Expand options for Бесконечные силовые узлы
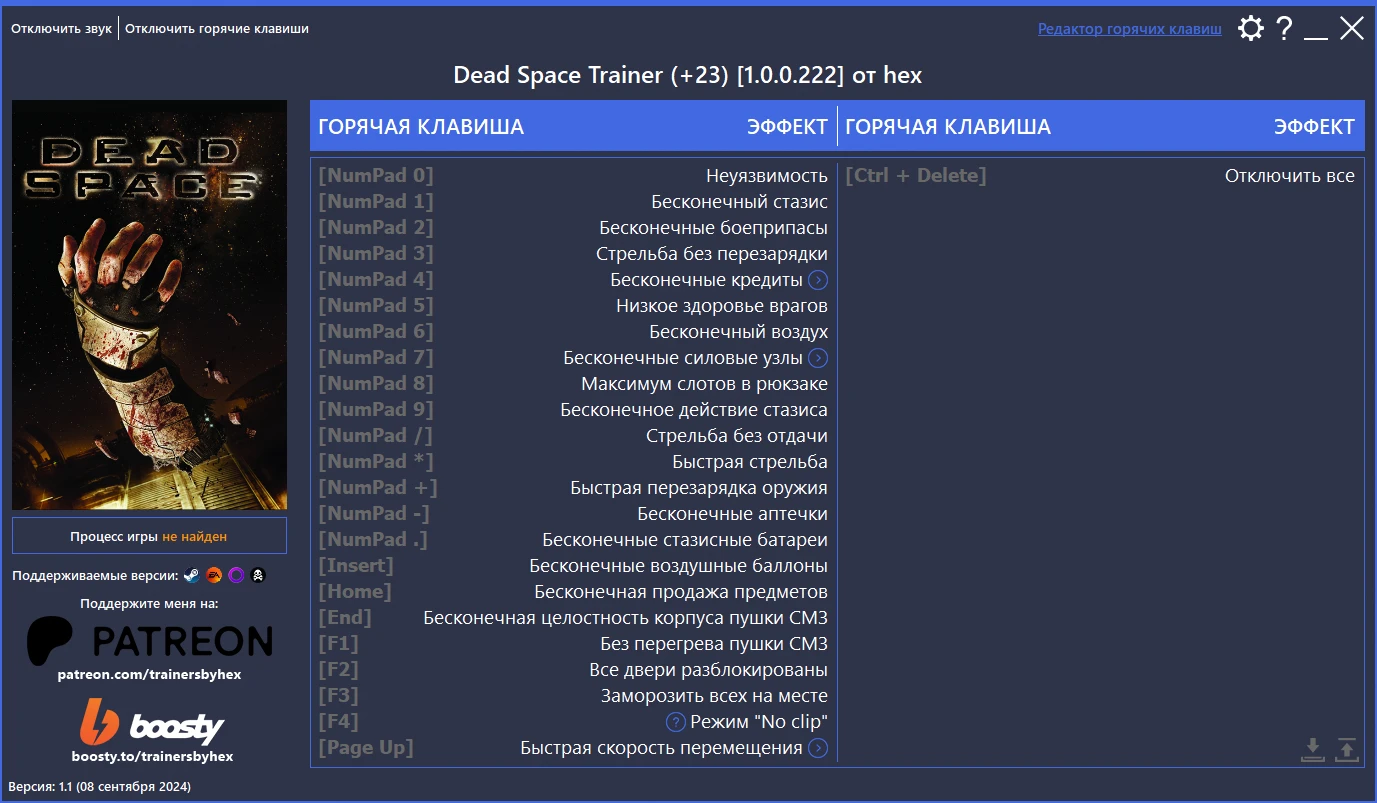The height and width of the screenshot is (803, 1377). point(817,357)
